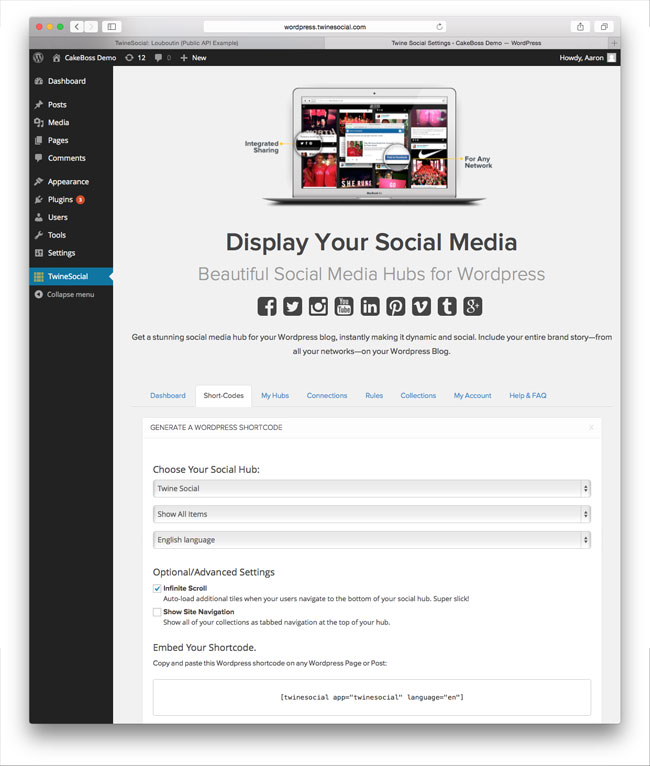The width and height of the screenshot is (650, 766).
Task: Open Appearance in the sidebar
Action: coord(71,182)
